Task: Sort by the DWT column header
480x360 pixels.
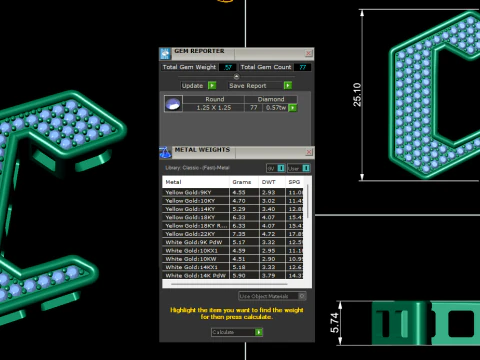Action: (x=272, y=182)
